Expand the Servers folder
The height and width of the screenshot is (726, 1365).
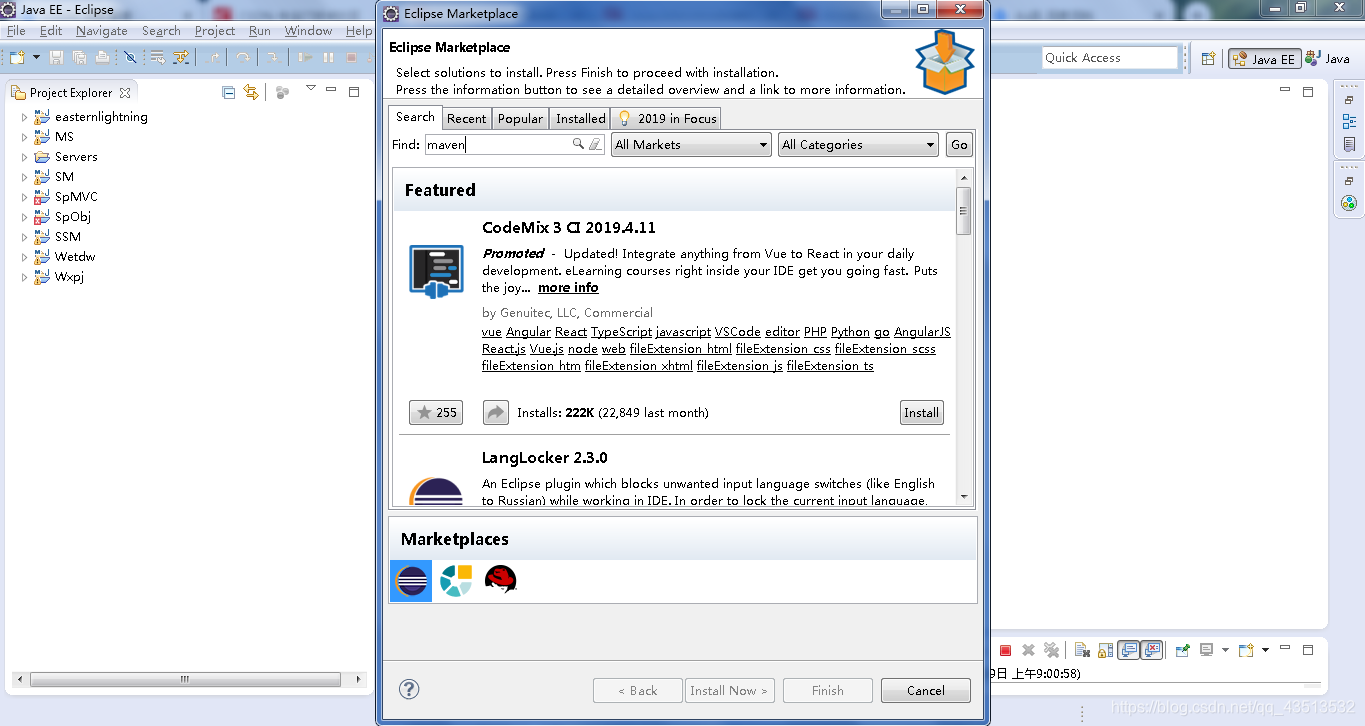pyautogui.click(x=24, y=157)
